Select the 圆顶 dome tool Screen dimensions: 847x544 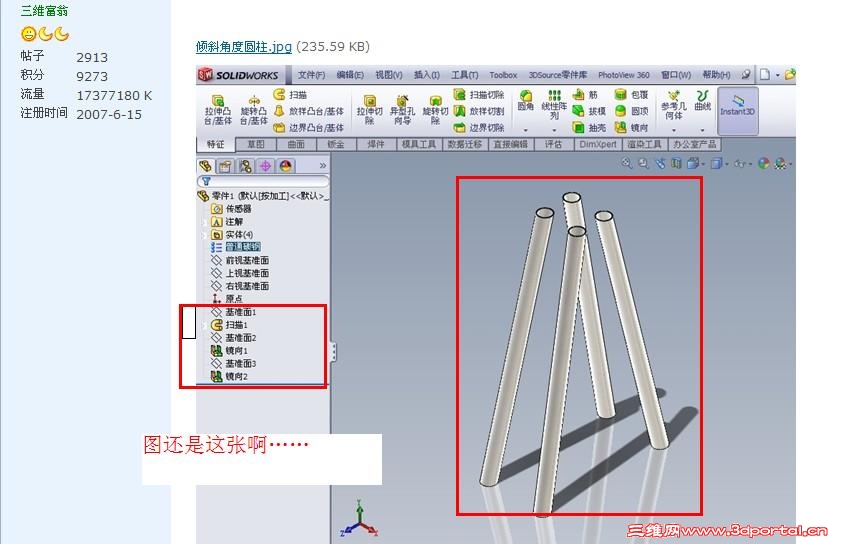[x=631, y=111]
